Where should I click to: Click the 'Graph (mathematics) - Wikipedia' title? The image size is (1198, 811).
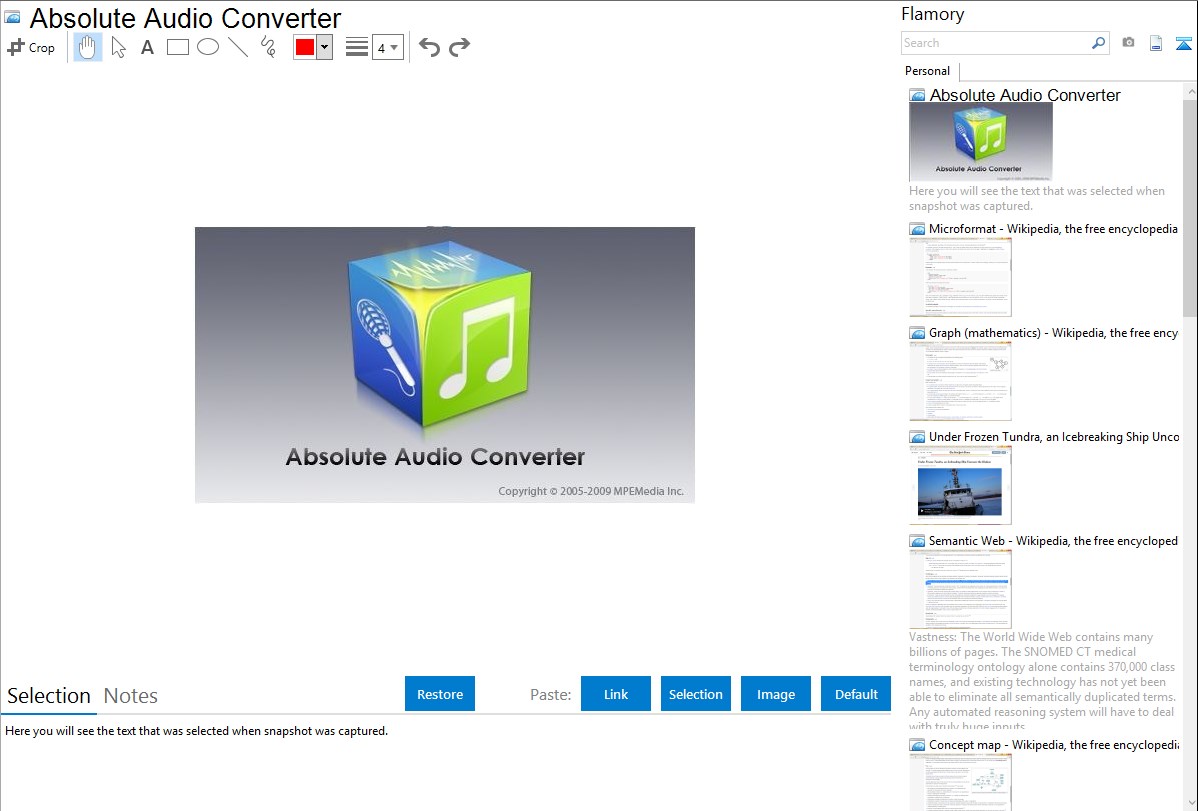click(x=1053, y=333)
